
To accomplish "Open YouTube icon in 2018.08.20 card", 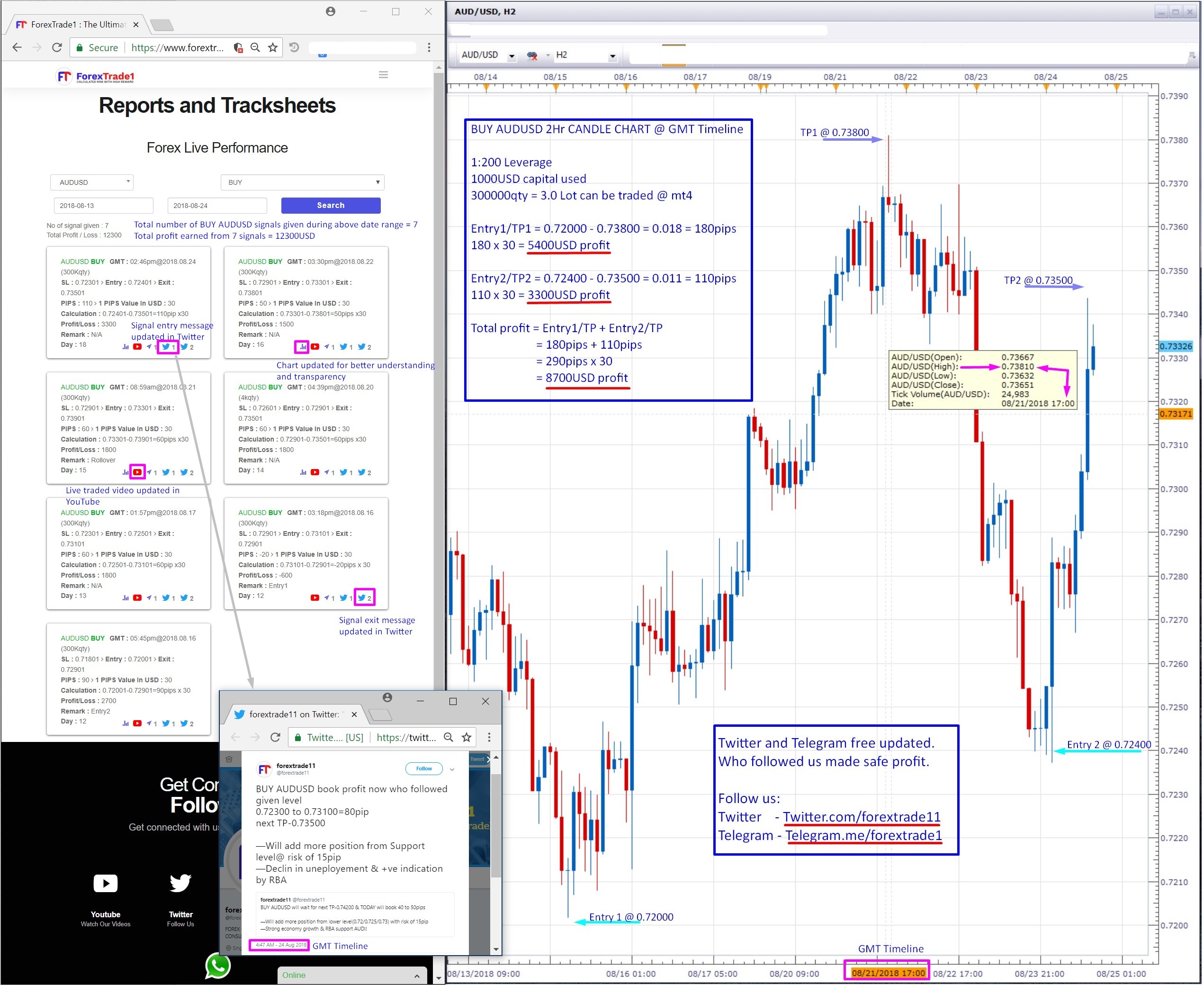I will coord(315,473).
